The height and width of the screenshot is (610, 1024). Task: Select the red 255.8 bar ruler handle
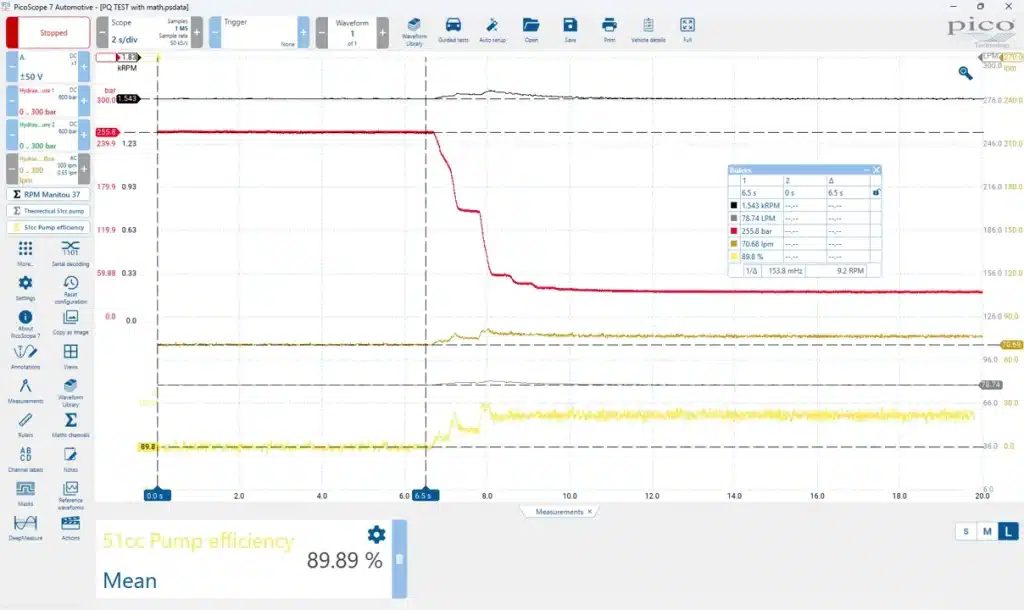106,132
